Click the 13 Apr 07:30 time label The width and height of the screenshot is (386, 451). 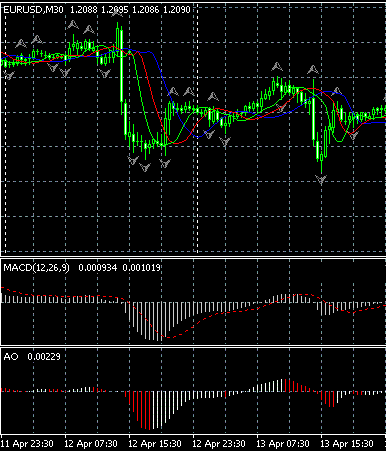tap(283, 444)
